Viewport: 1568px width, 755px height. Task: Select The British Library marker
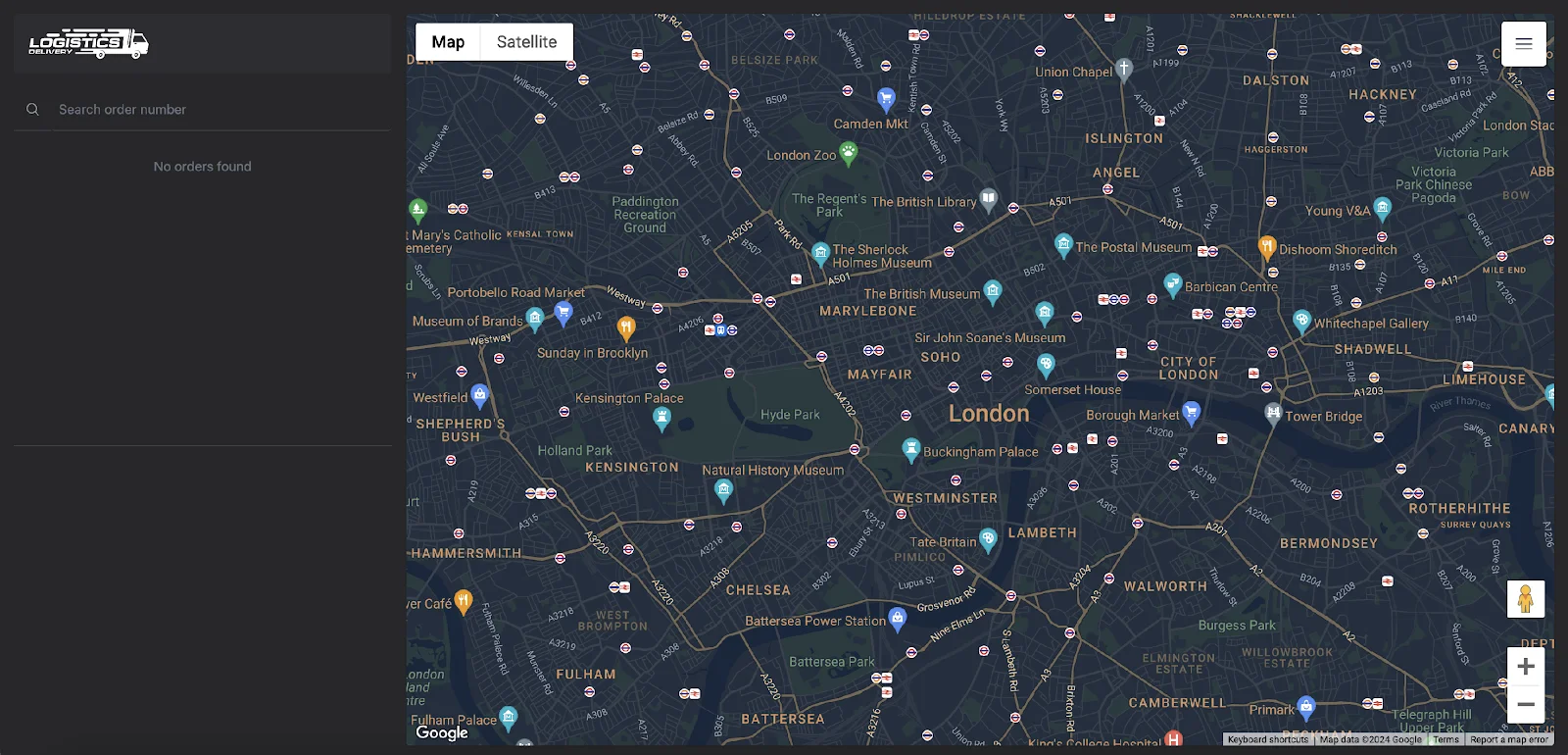[989, 199]
